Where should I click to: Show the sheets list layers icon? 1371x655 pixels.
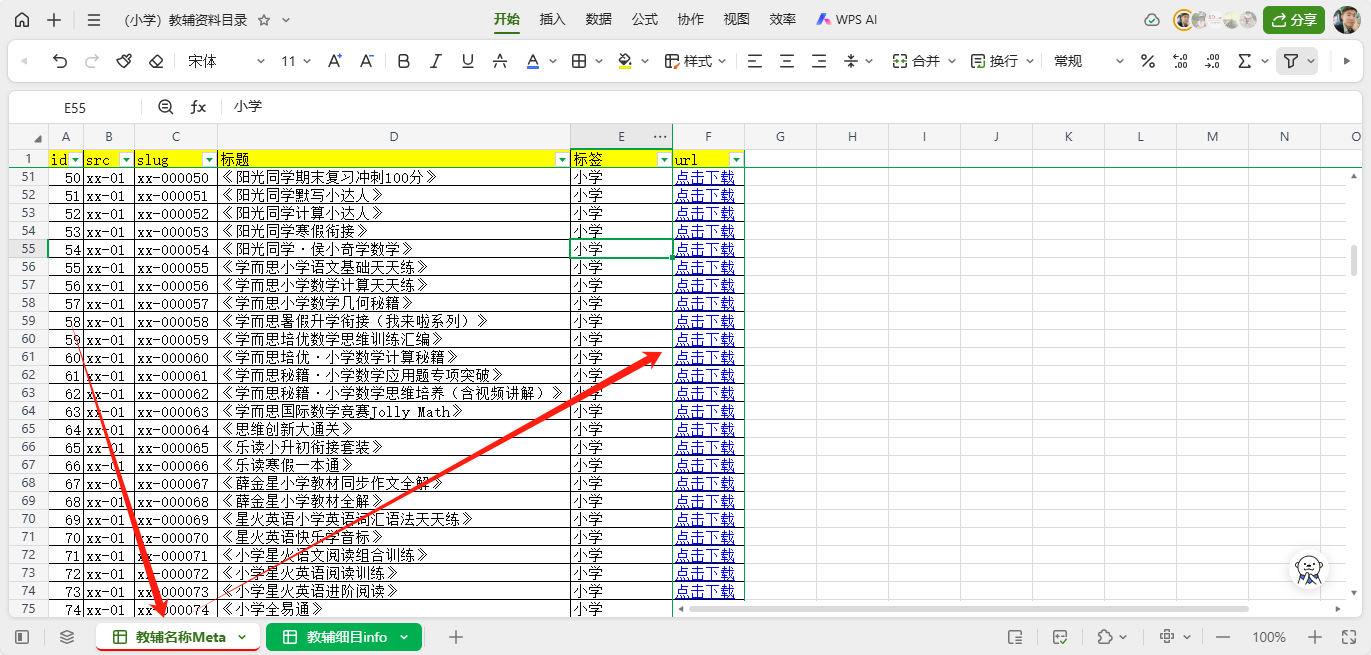coord(67,637)
